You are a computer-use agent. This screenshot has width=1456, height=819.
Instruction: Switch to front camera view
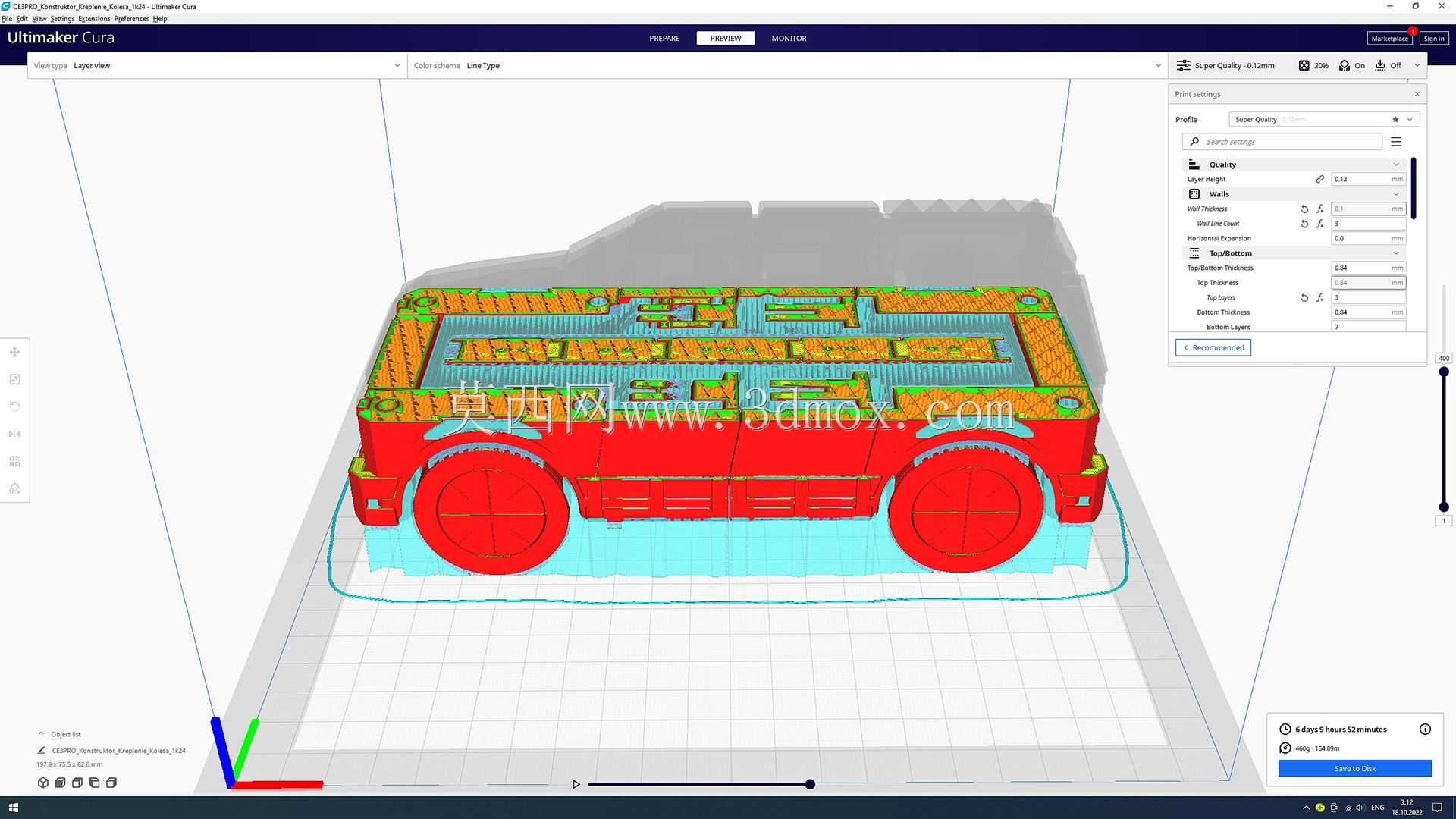click(60, 783)
